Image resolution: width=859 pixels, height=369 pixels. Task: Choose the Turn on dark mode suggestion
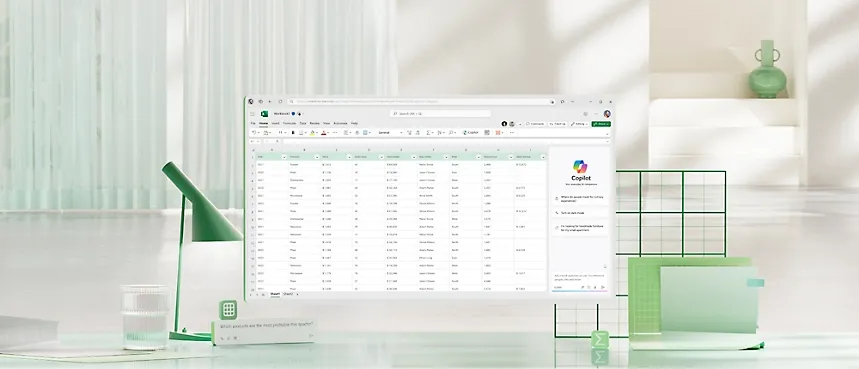(580, 212)
